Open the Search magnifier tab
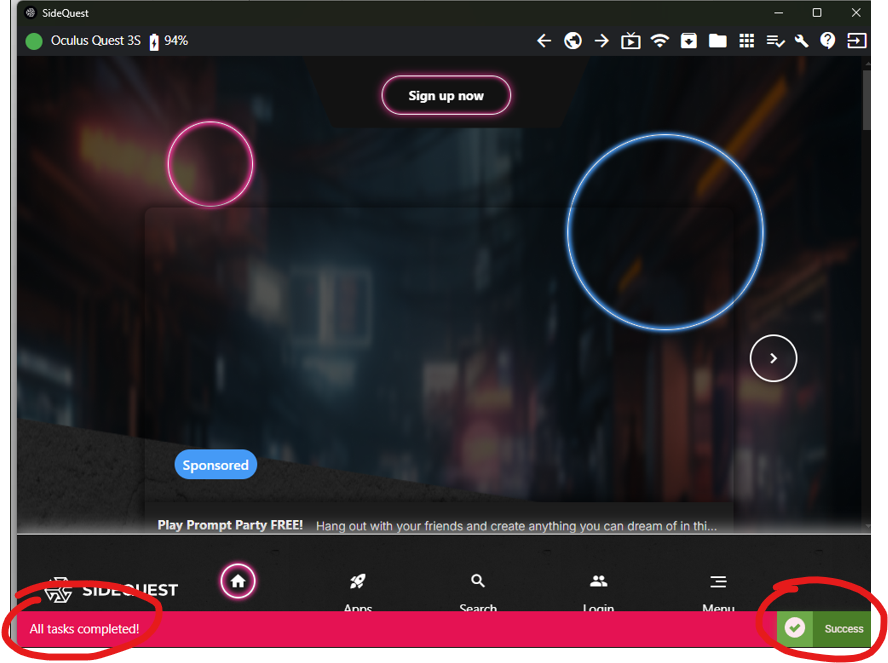888x663 pixels. pyautogui.click(x=478, y=592)
